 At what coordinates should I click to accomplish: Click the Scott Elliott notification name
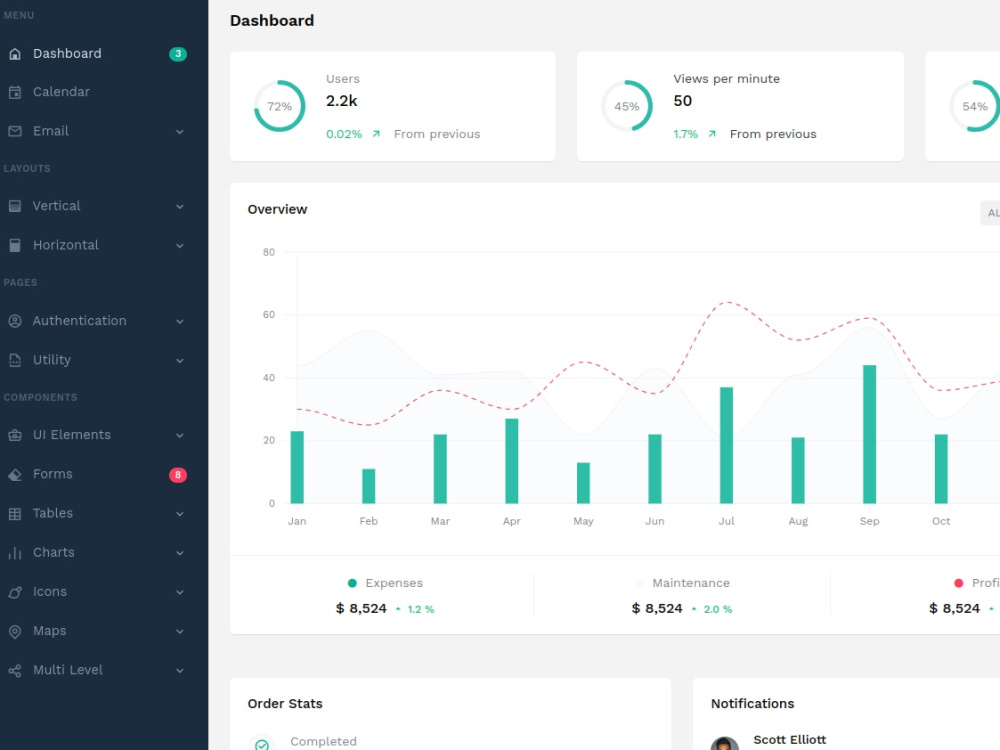(790, 740)
